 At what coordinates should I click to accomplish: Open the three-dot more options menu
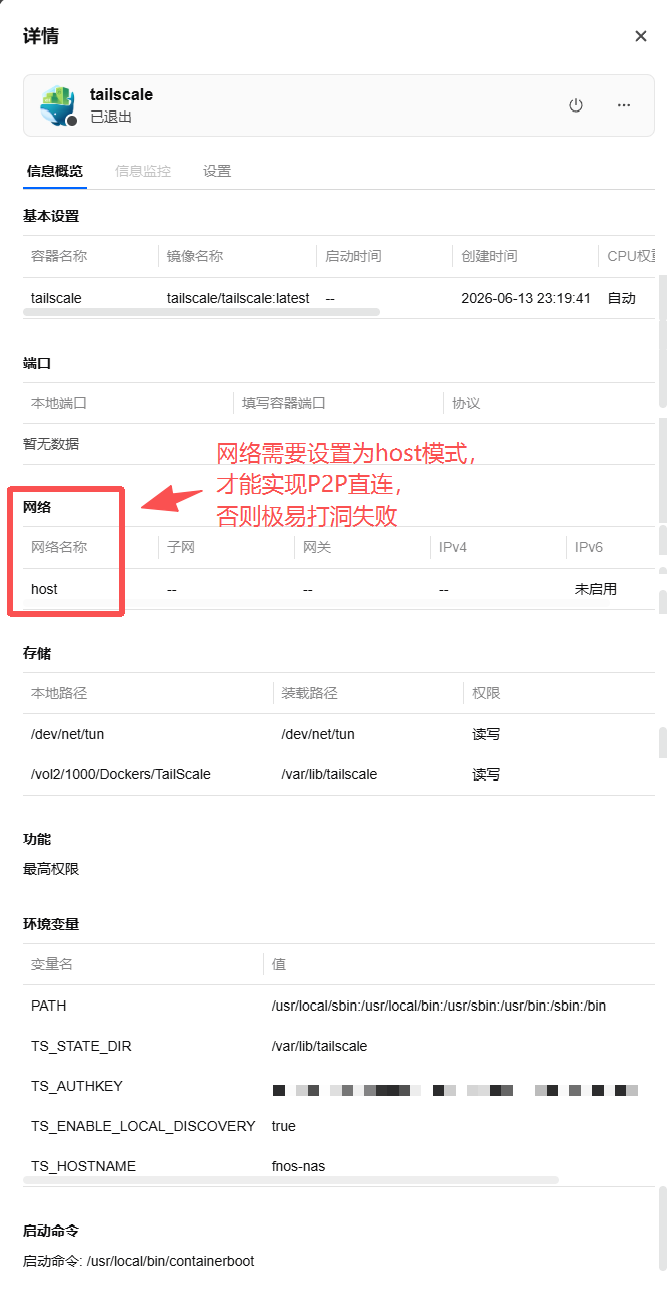pos(624,105)
